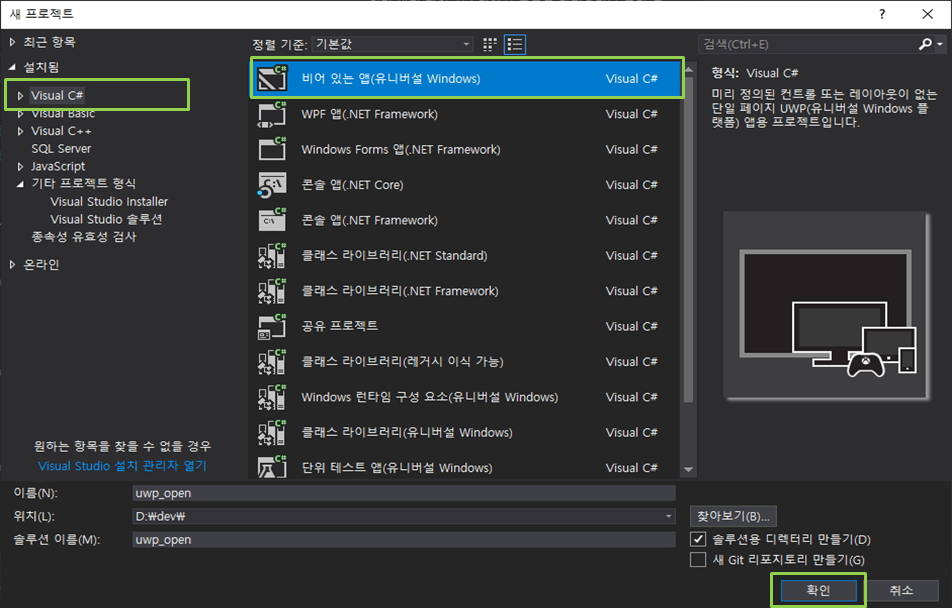Image resolution: width=952 pixels, height=608 pixels.
Task: Open the 위치 path dropdown arrow
Action: [668, 516]
